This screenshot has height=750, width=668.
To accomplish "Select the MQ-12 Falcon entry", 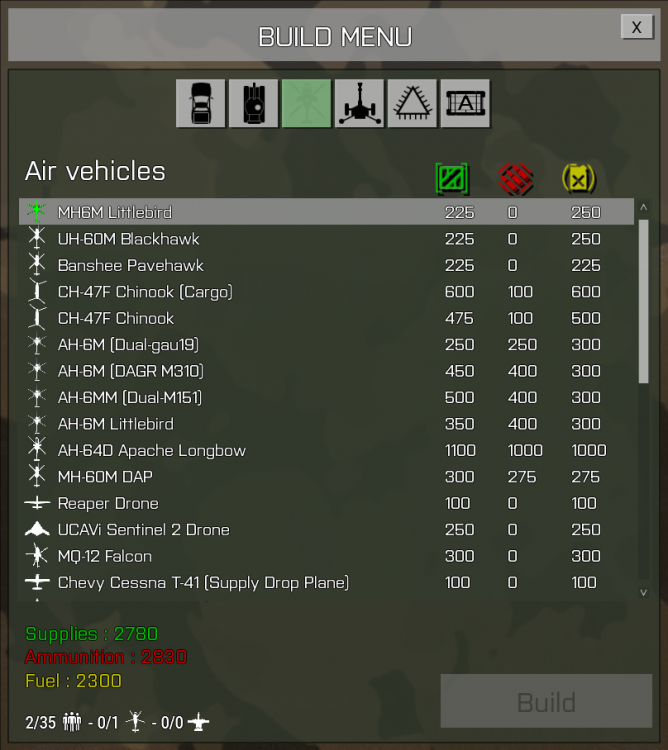I will [326, 556].
